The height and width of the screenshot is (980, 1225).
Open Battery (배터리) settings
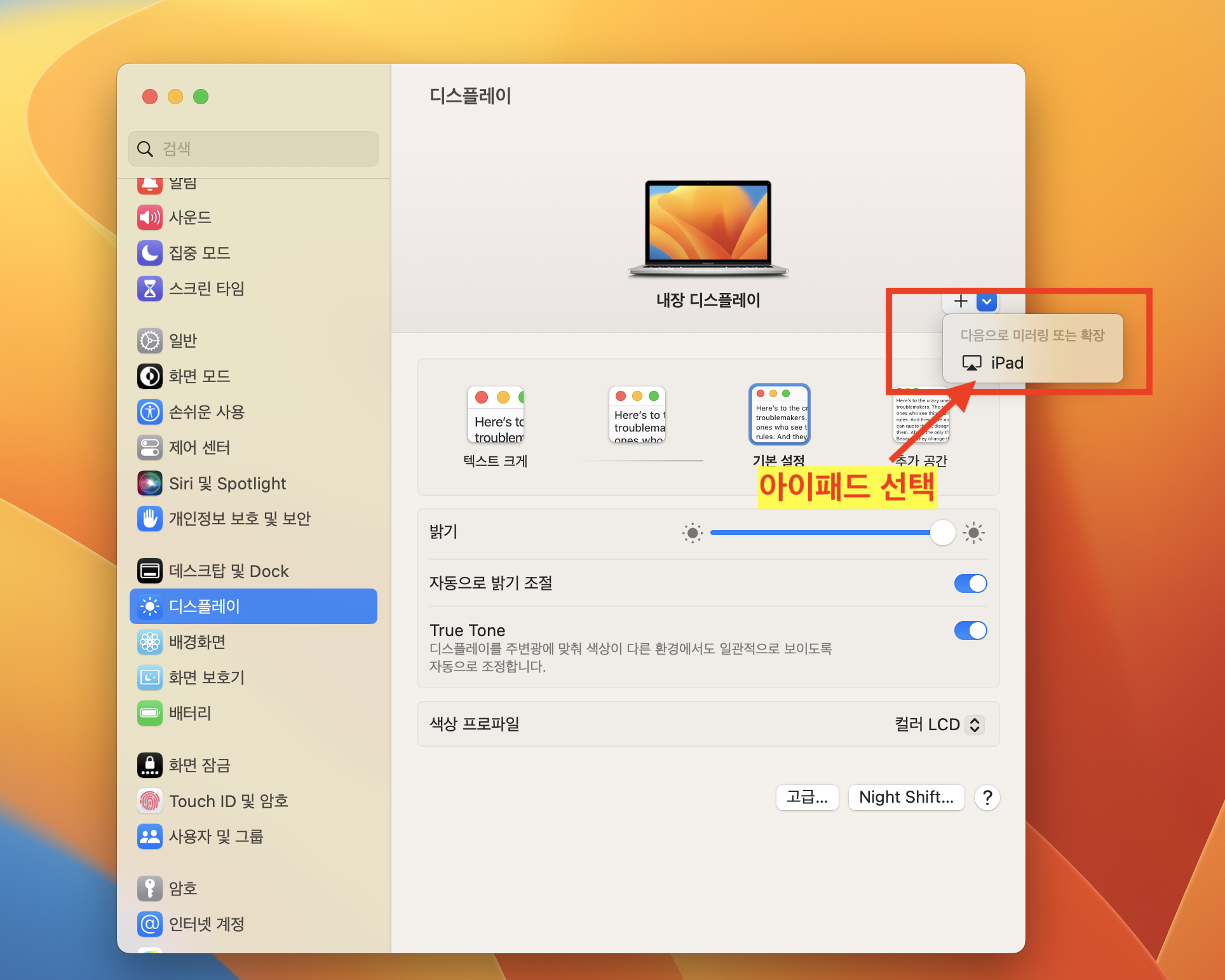[x=190, y=713]
